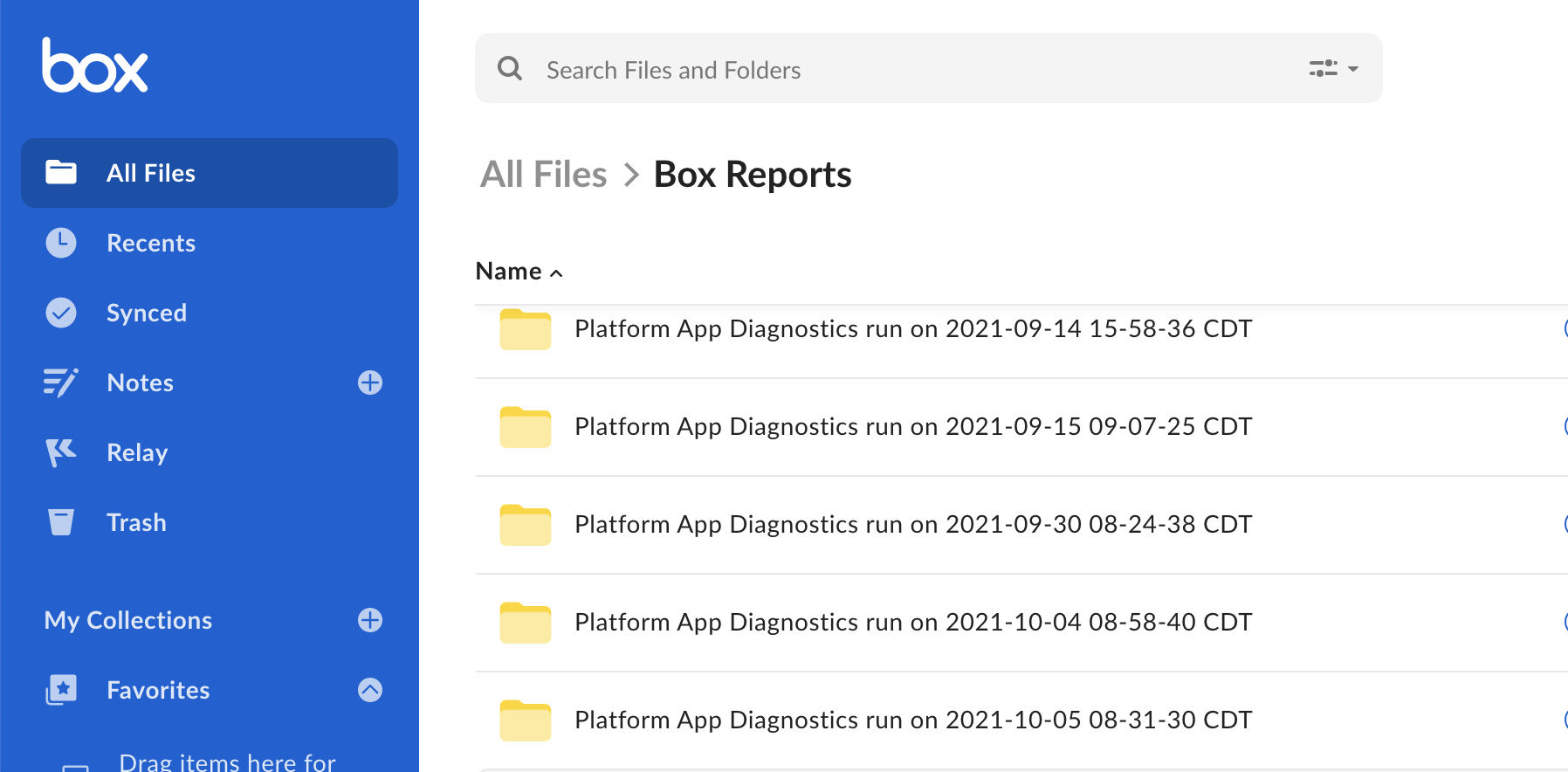This screenshot has width=1568, height=772.
Task: Add a new note with plus icon
Action: [370, 383]
